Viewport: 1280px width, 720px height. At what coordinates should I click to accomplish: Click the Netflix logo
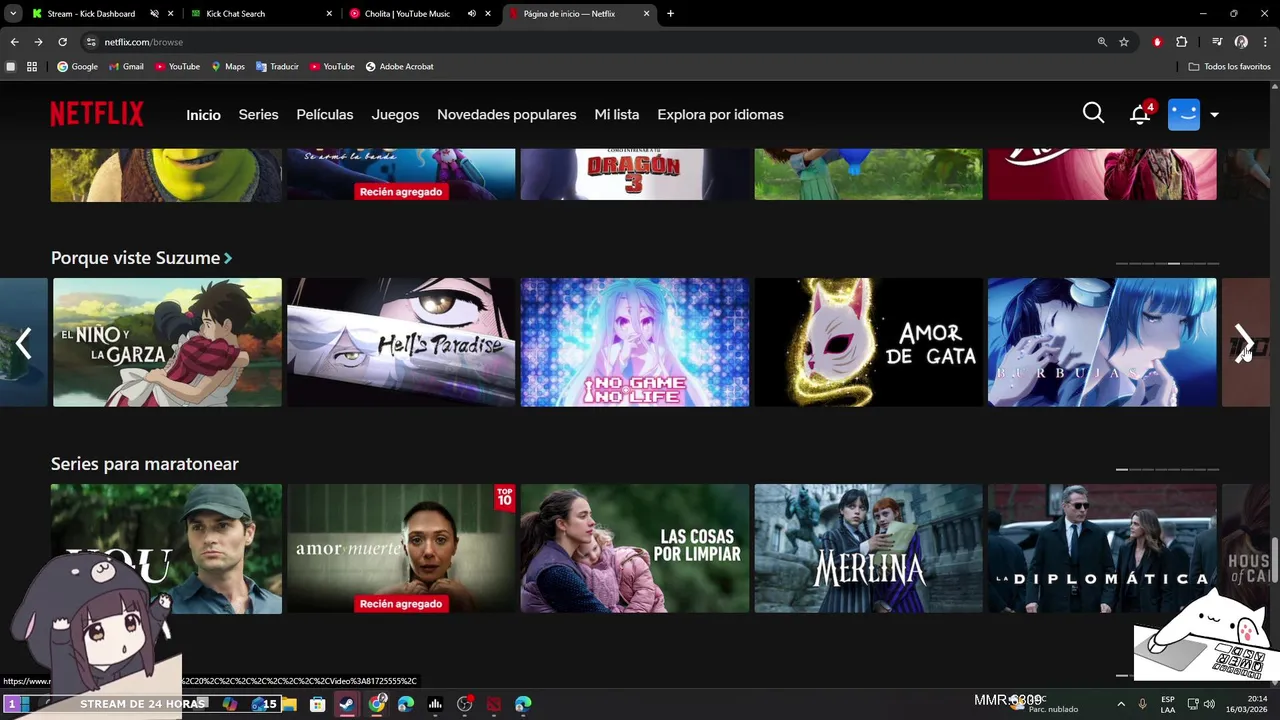[x=97, y=114]
